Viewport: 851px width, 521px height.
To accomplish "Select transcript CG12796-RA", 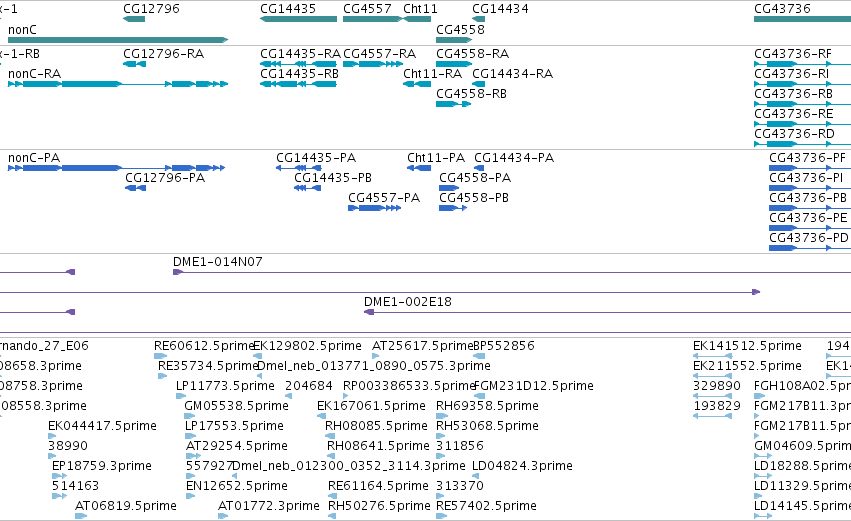I will pos(135,64).
